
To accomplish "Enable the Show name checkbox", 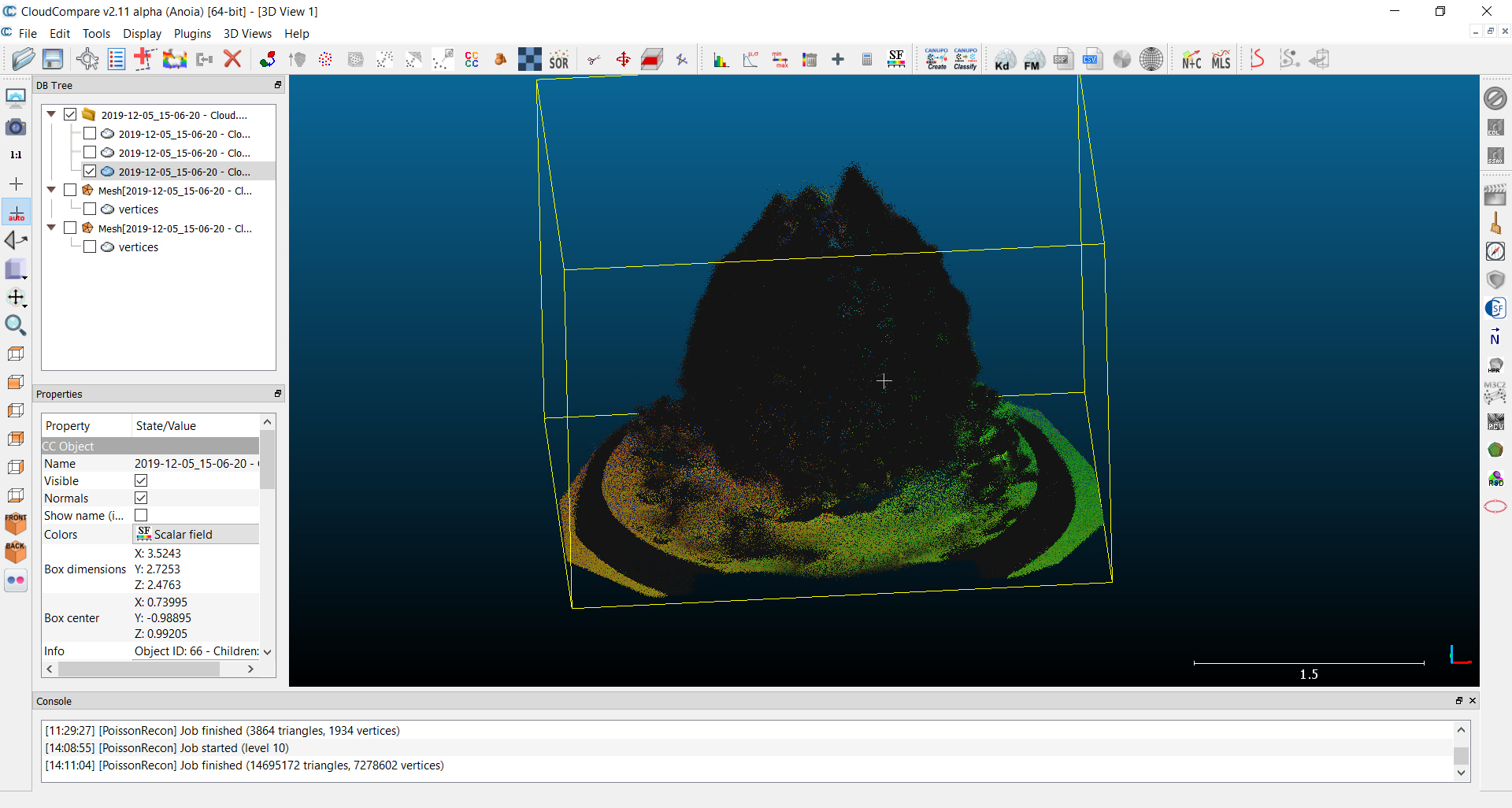I will (141, 515).
